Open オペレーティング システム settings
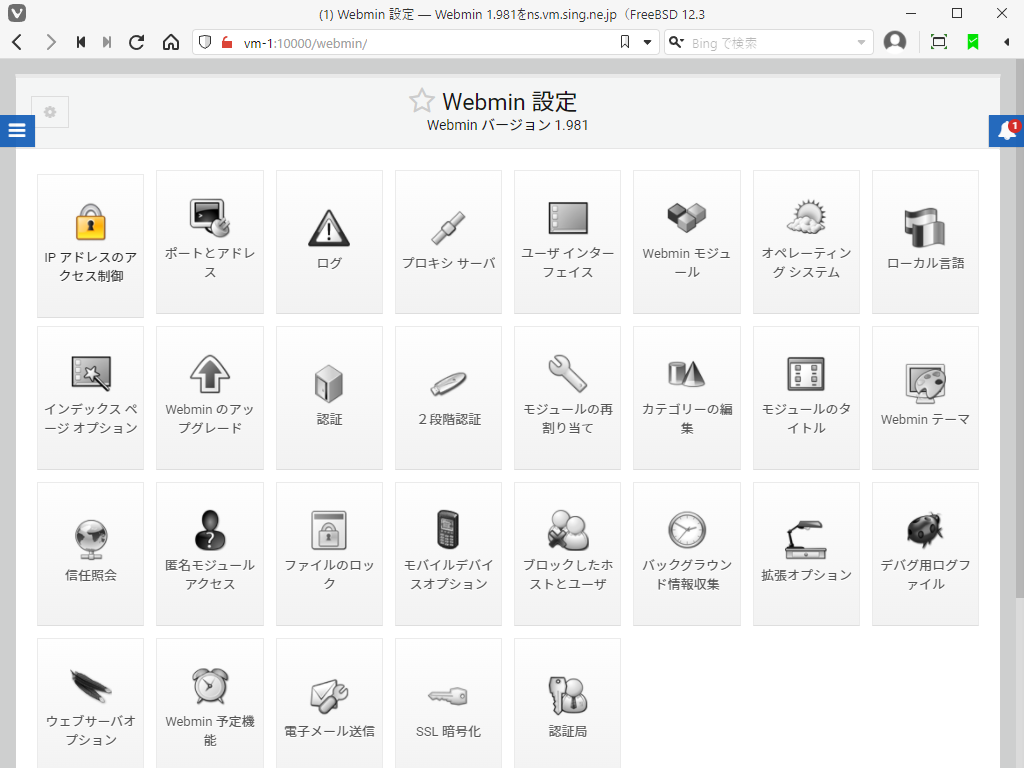The width and height of the screenshot is (1024, 768). [x=807, y=242]
